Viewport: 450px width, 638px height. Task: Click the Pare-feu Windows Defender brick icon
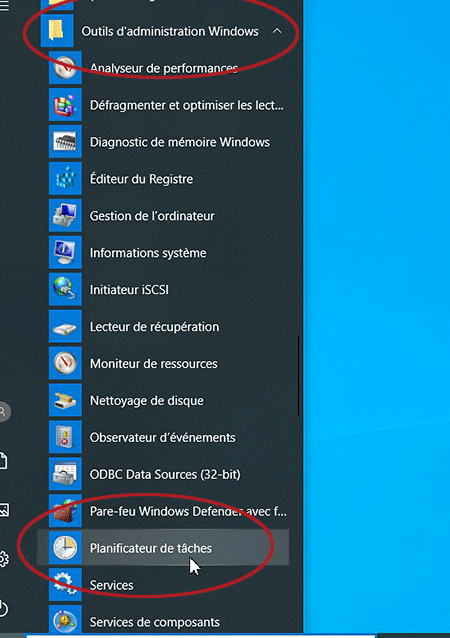[x=65, y=511]
